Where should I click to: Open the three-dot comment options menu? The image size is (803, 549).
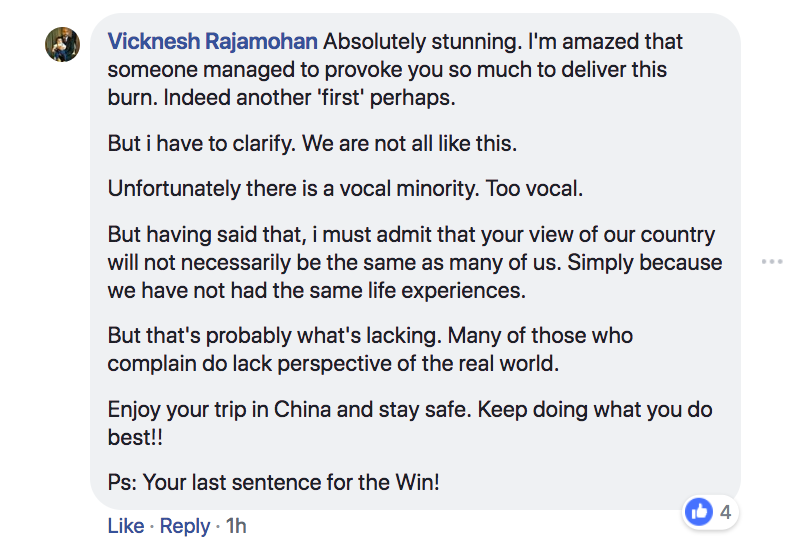772,262
